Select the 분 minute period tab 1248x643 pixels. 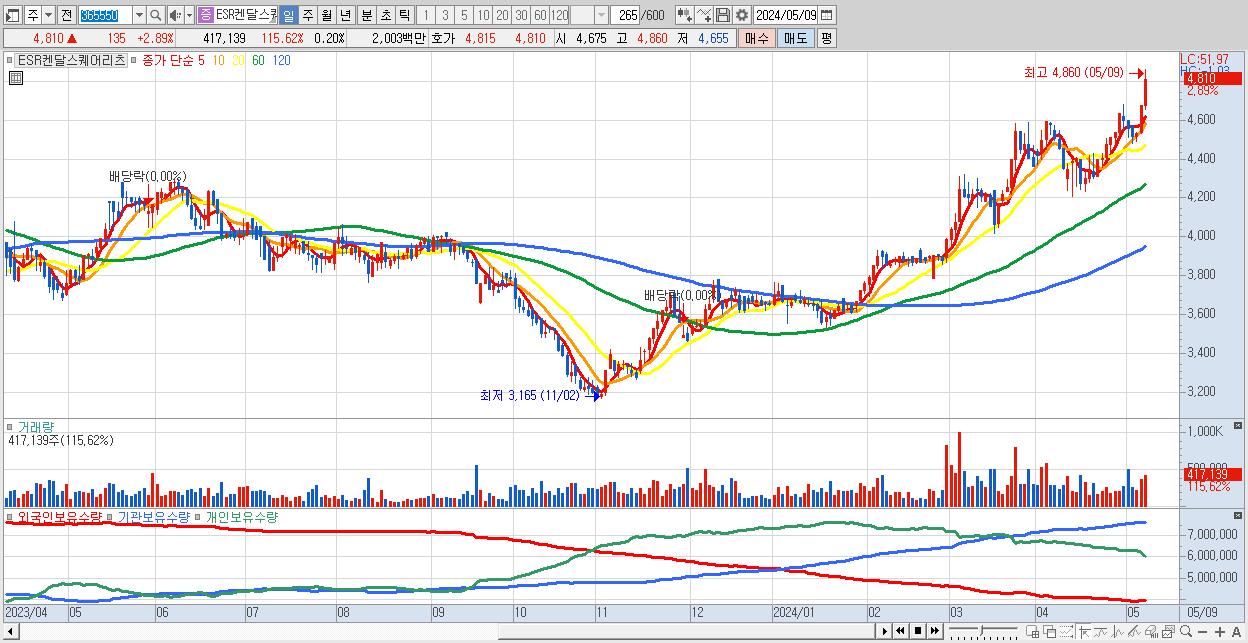click(x=366, y=15)
